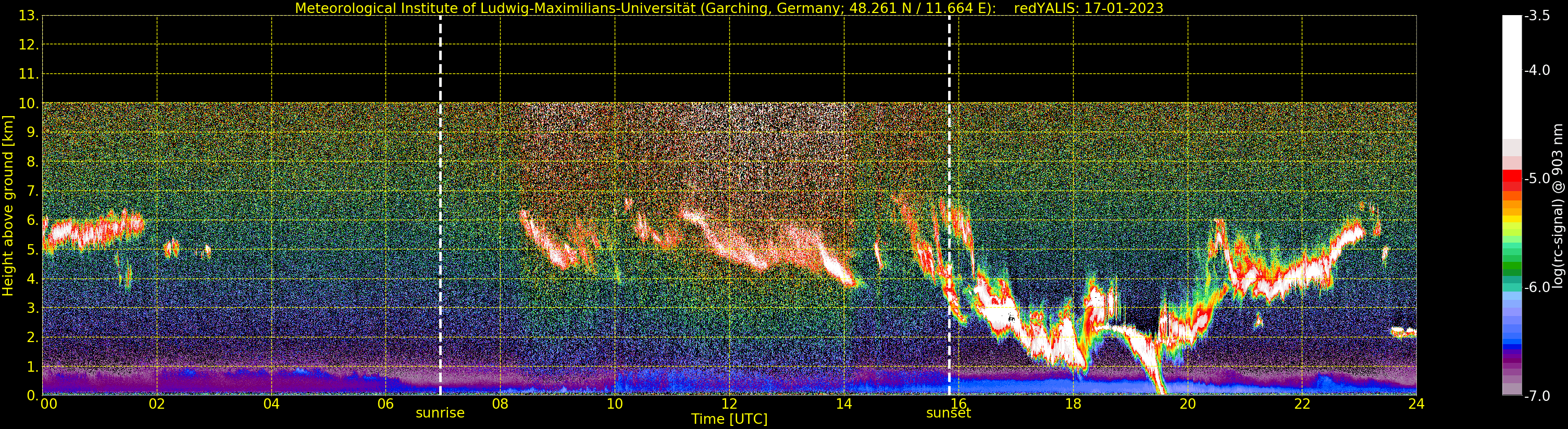This screenshot has width=1568, height=429.
Task: Click the time axis tick label 18
Action: coord(1073,404)
